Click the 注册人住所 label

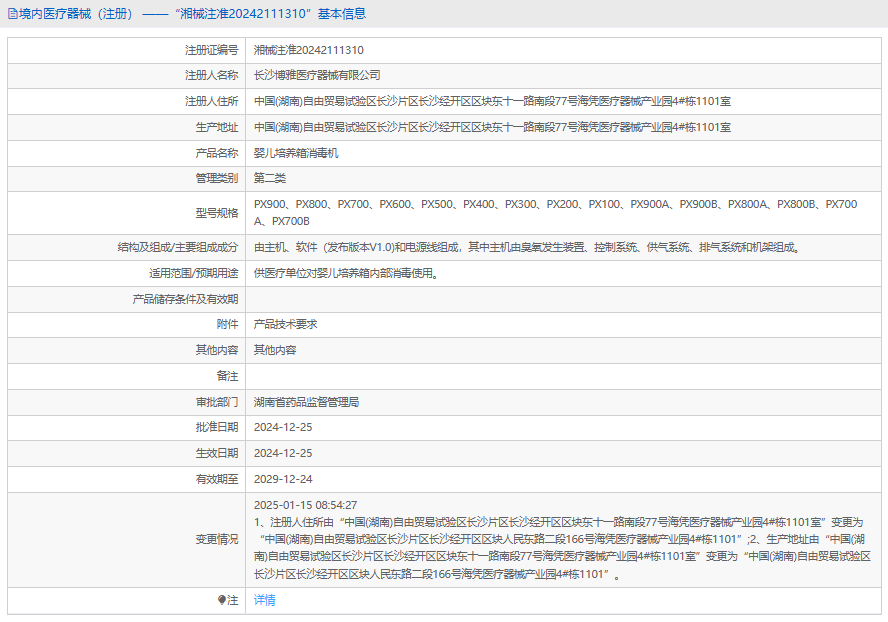211,101
